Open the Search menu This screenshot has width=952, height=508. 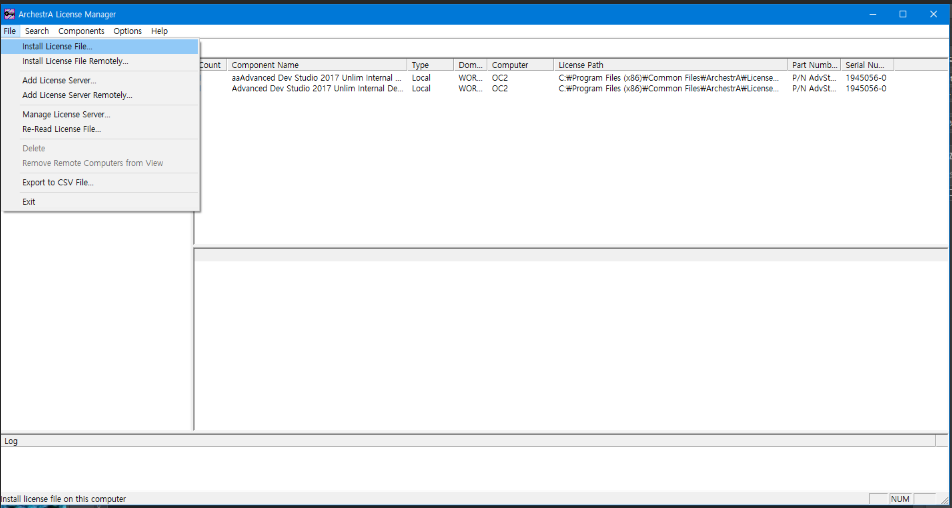[37, 31]
